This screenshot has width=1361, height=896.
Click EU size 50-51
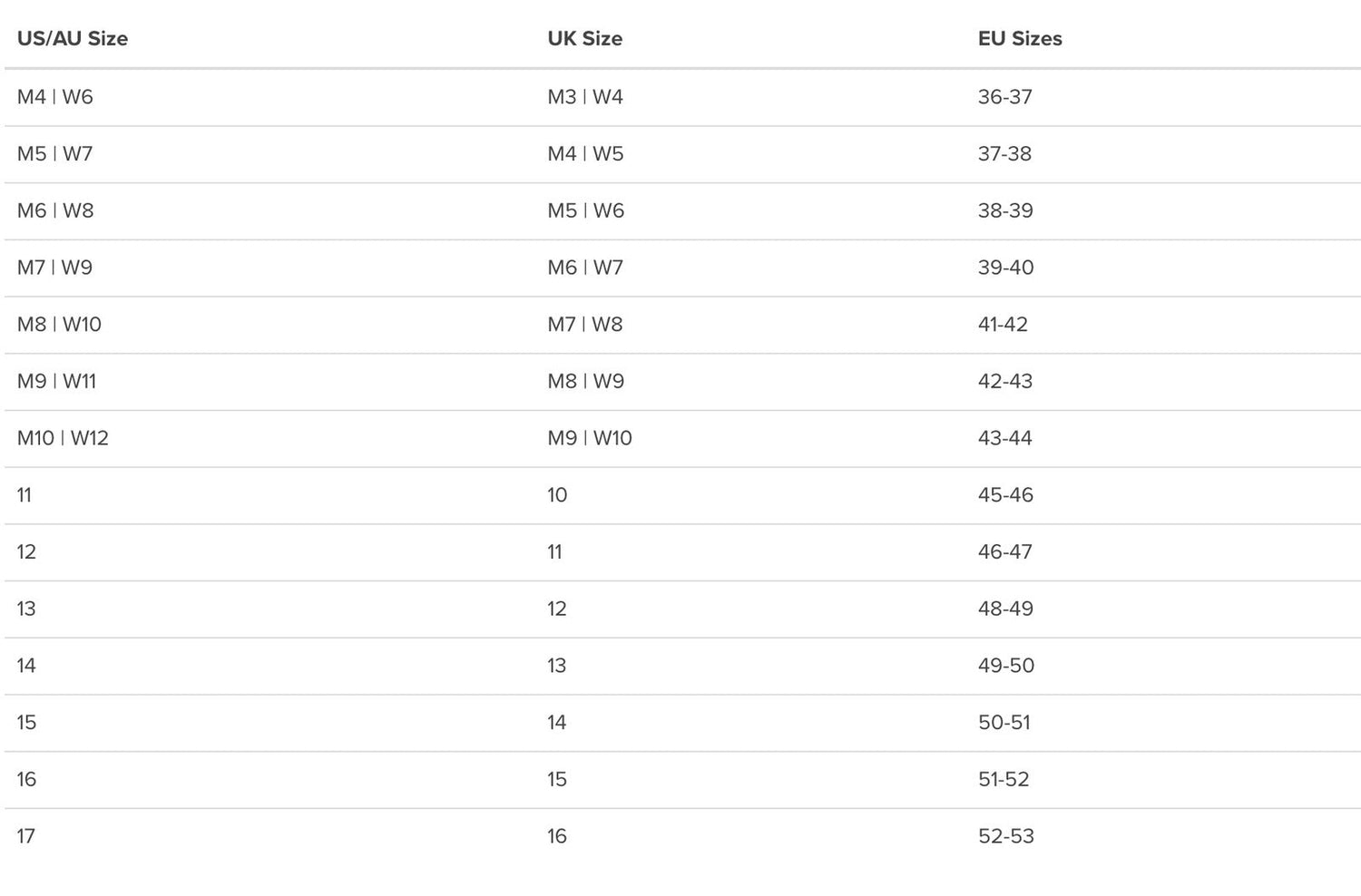click(1004, 723)
